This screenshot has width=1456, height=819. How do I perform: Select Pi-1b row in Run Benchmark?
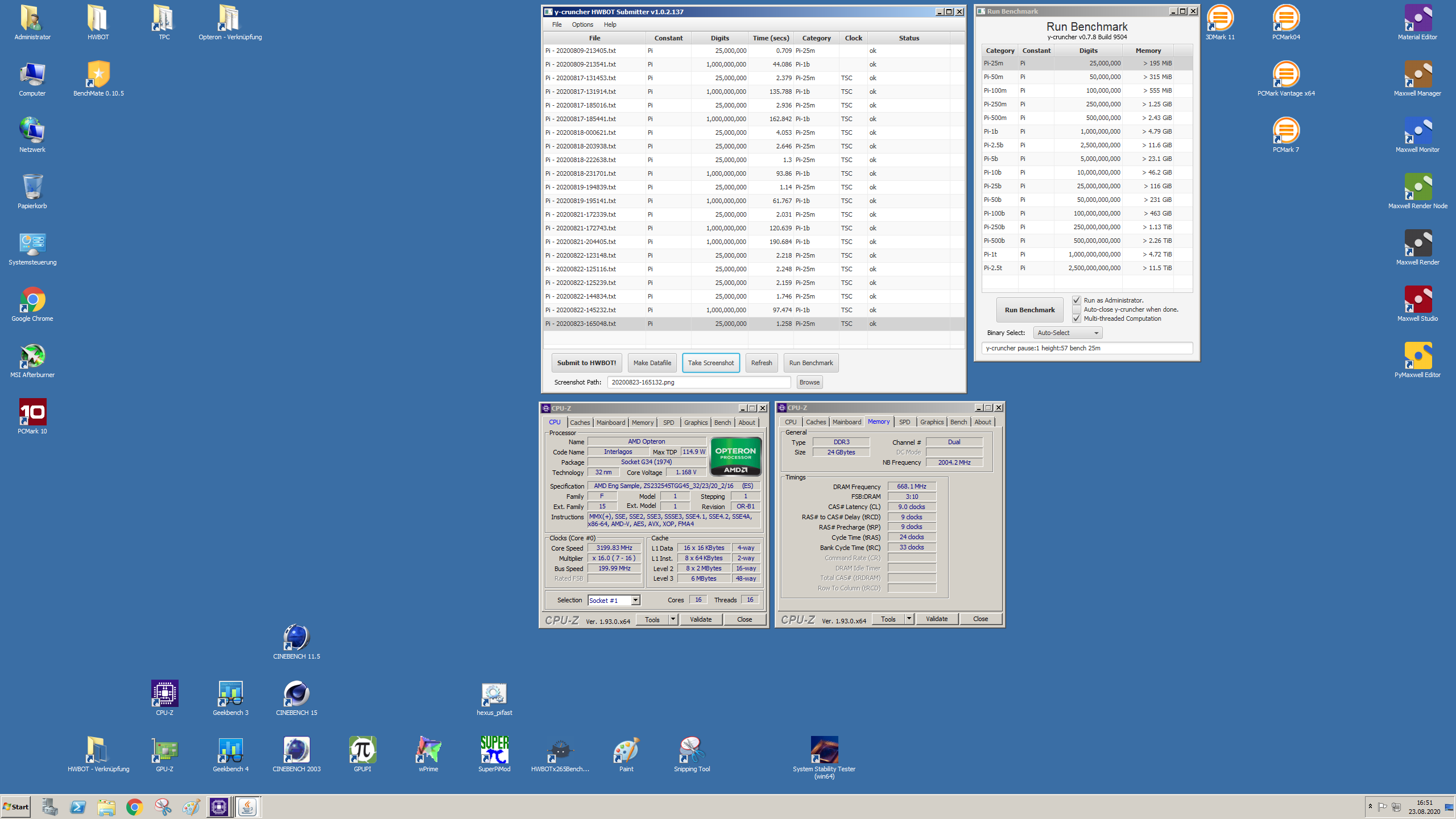pyautogui.click(x=1087, y=131)
